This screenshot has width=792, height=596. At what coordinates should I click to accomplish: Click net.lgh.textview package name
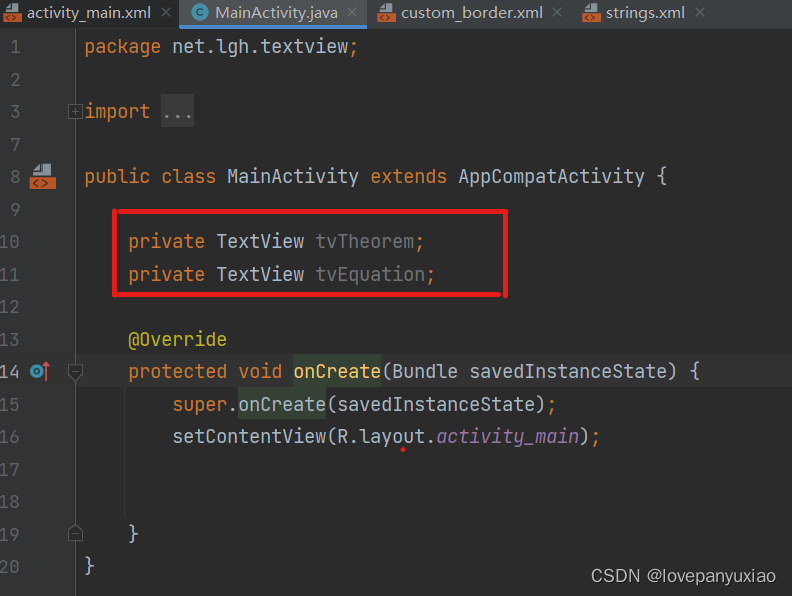point(260,46)
